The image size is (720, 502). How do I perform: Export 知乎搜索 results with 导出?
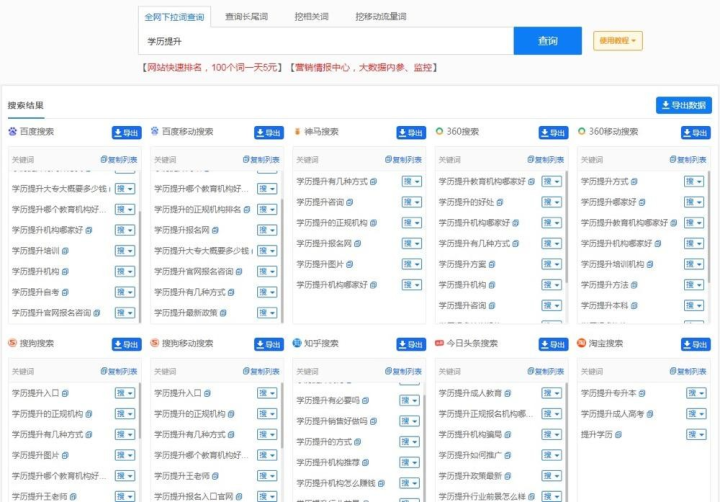point(411,344)
